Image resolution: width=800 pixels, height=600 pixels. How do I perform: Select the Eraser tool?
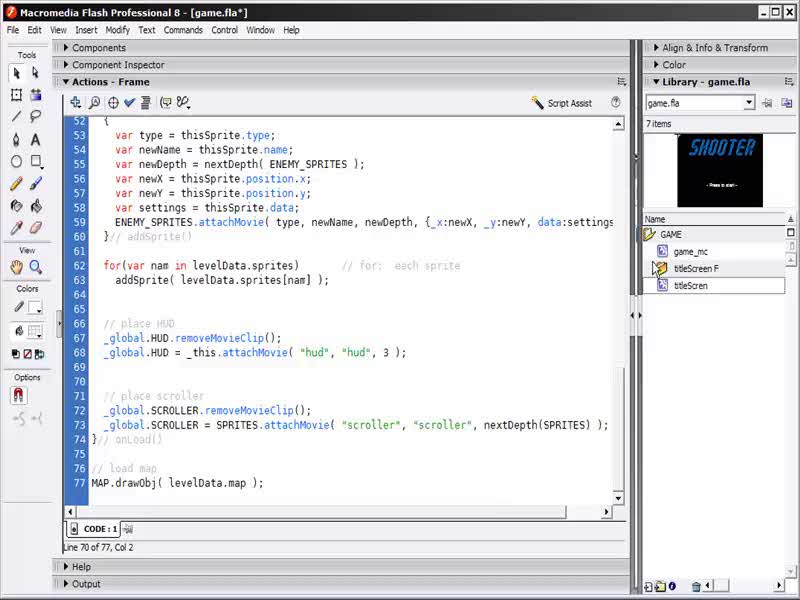(x=36, y=228)
